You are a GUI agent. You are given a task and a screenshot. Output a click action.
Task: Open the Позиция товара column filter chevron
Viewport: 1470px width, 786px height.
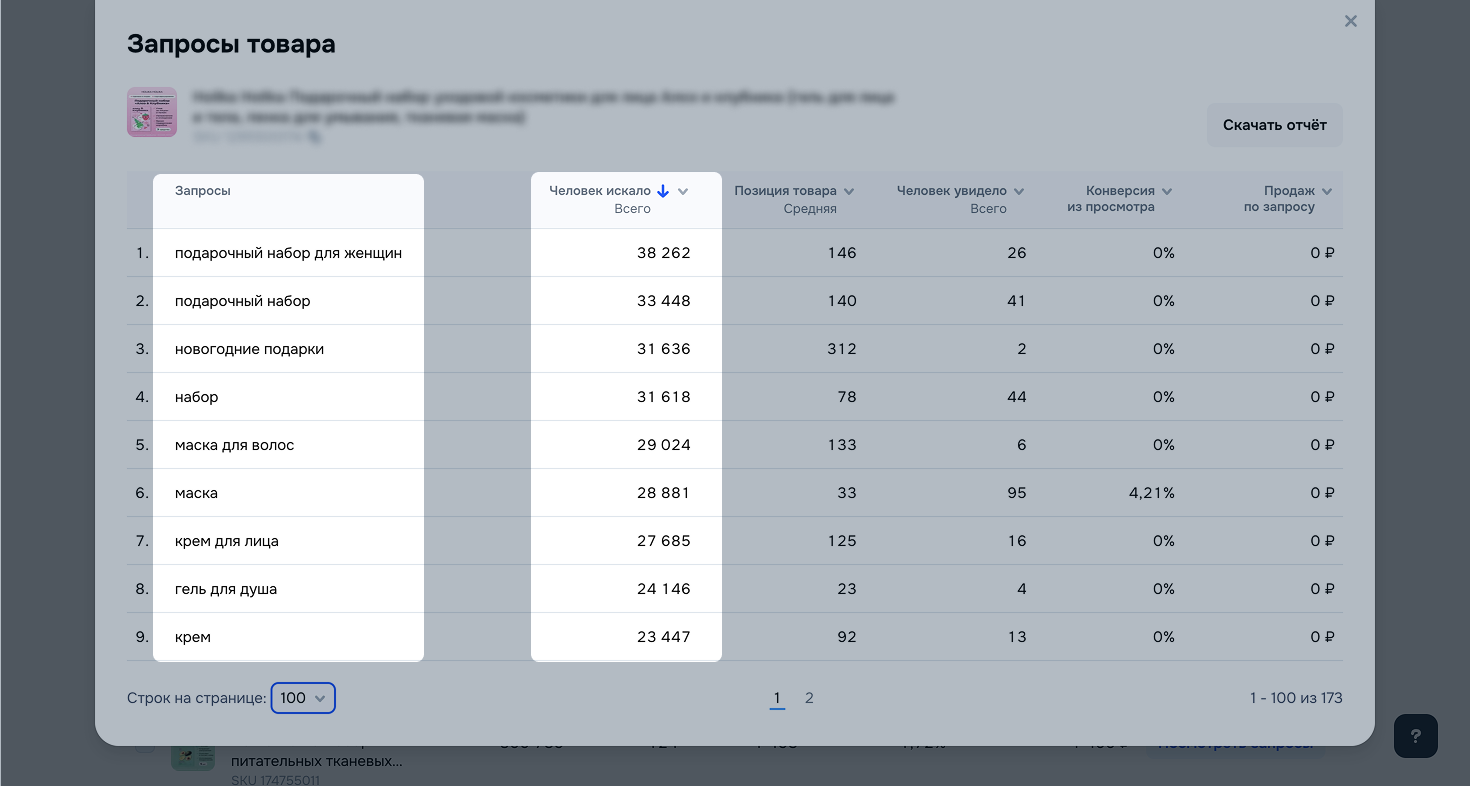click(849, 192)
